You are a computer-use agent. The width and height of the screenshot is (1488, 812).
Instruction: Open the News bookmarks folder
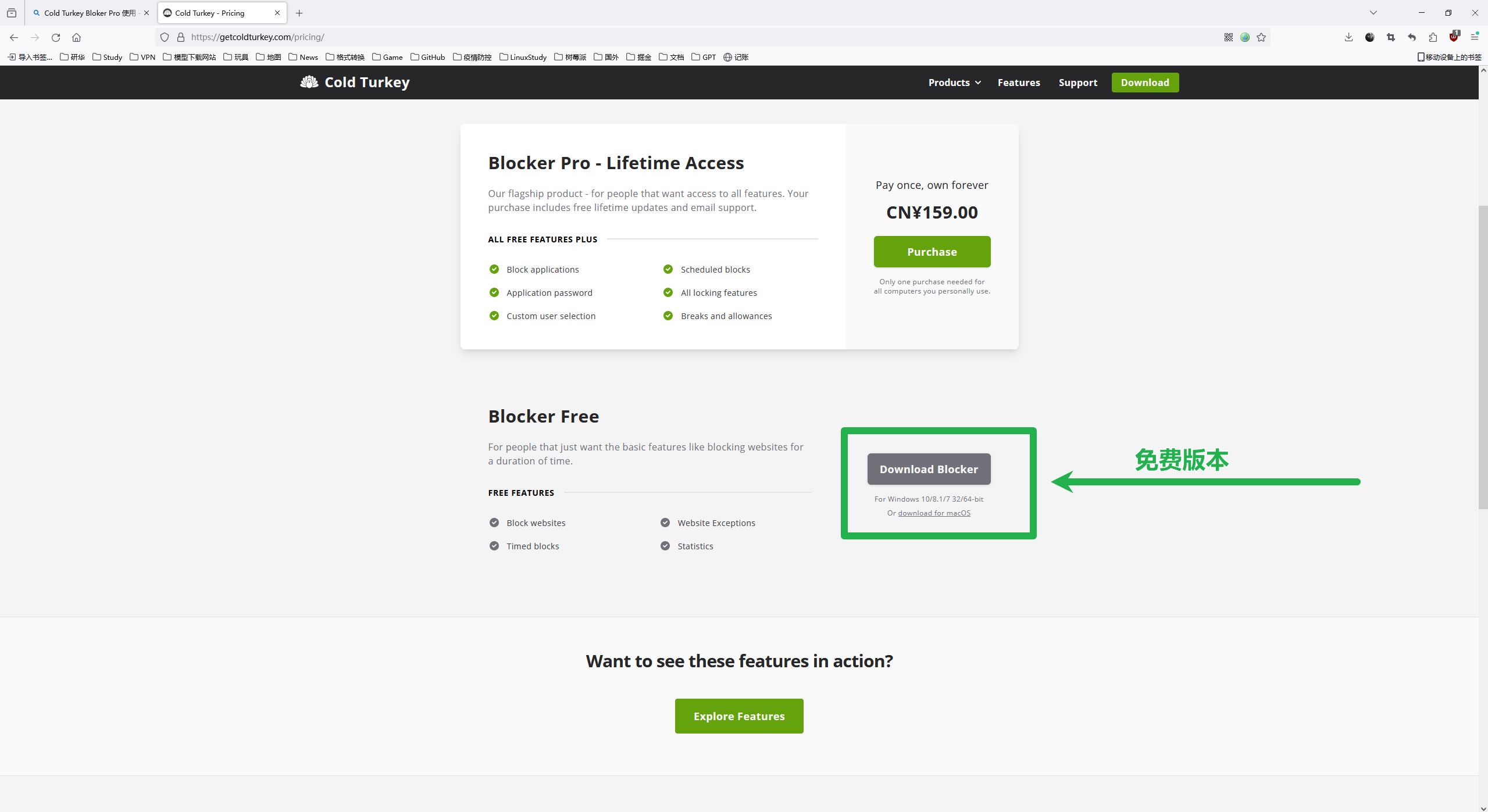tap(304, 57)
